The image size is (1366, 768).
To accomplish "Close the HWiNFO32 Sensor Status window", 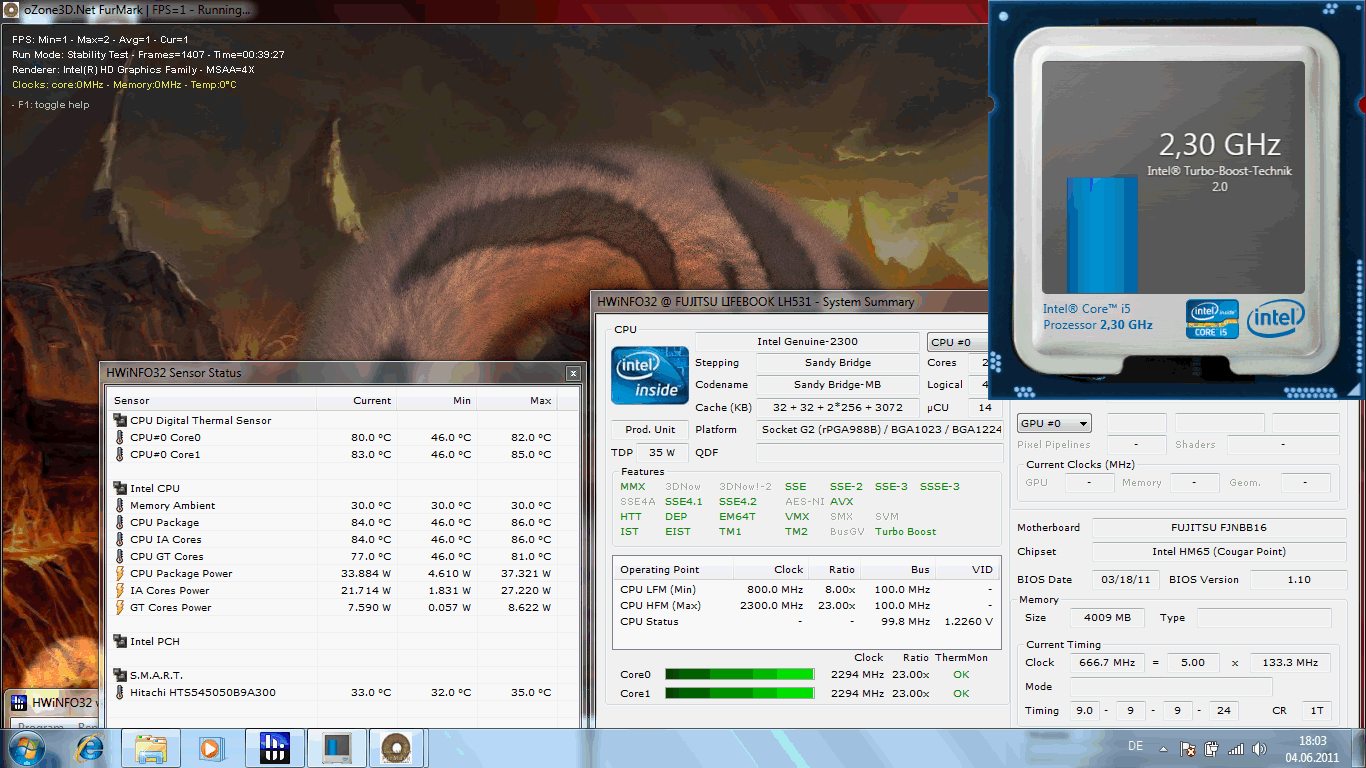I will 573,373.
